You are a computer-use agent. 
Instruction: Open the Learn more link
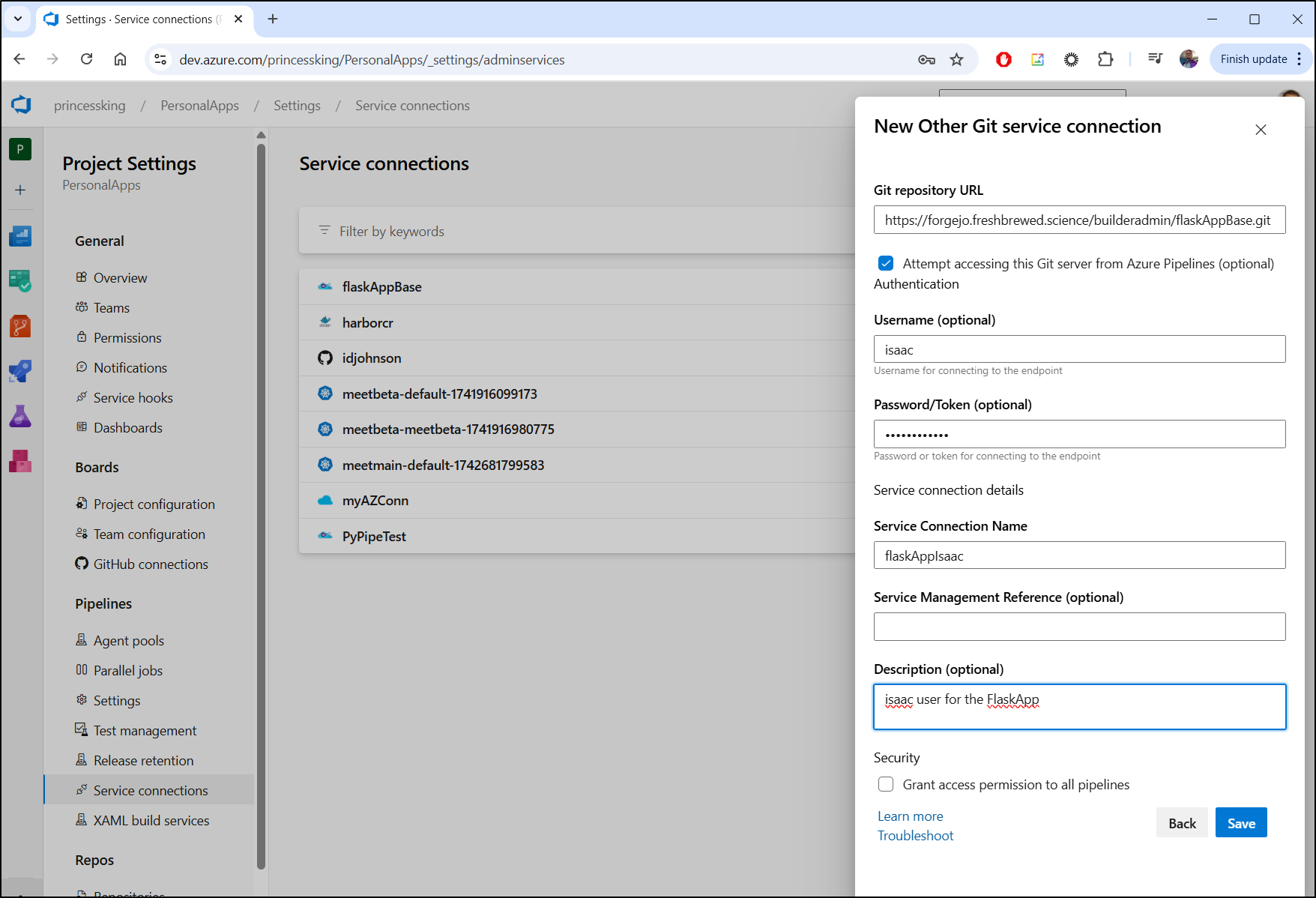tap(911, 816)
